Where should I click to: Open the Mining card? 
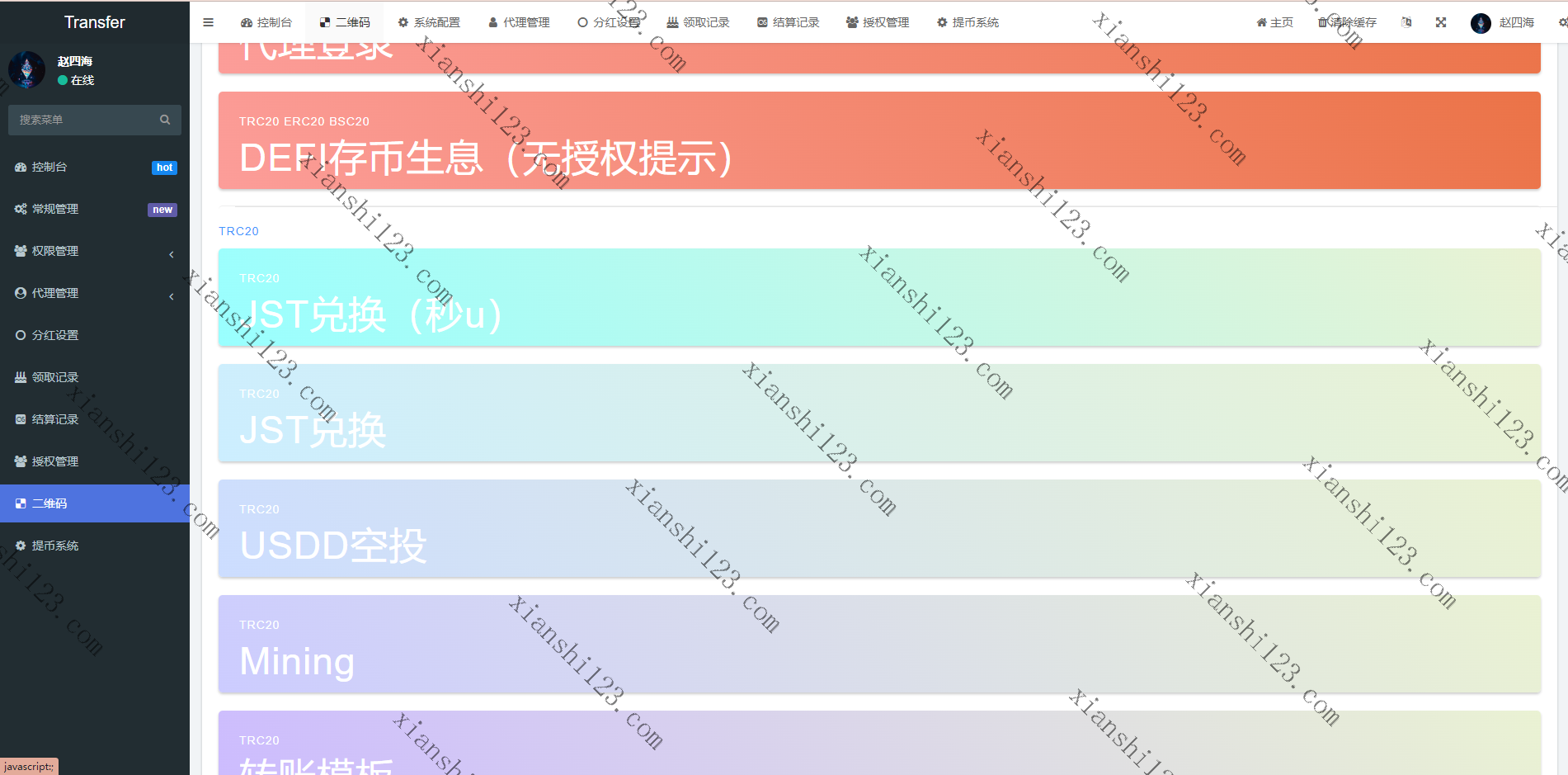879,644
